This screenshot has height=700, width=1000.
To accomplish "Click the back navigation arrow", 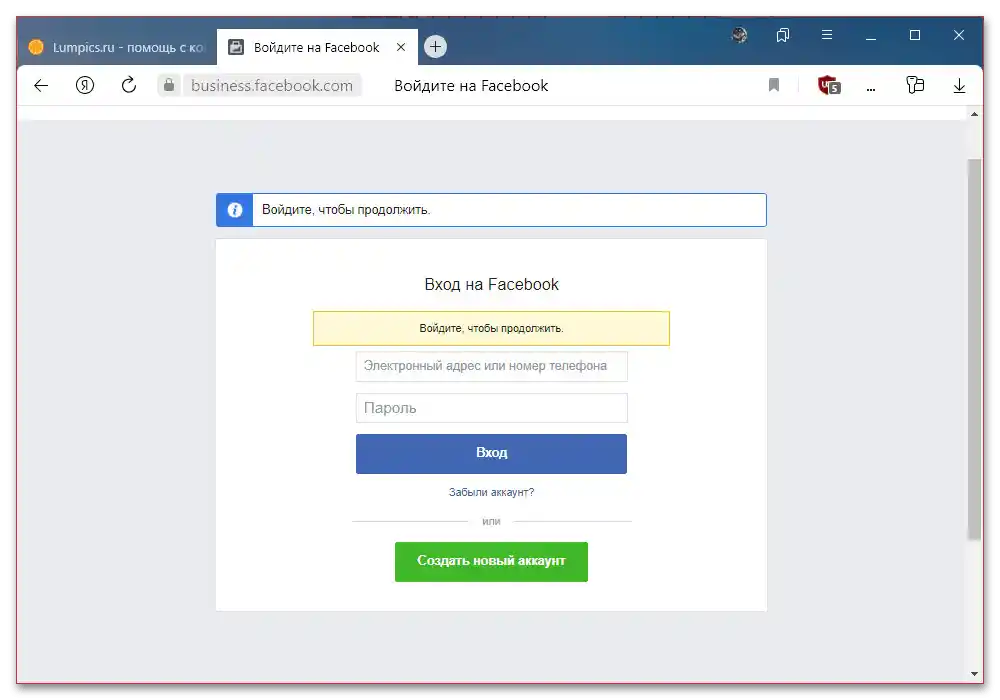I will click(40, 86).
